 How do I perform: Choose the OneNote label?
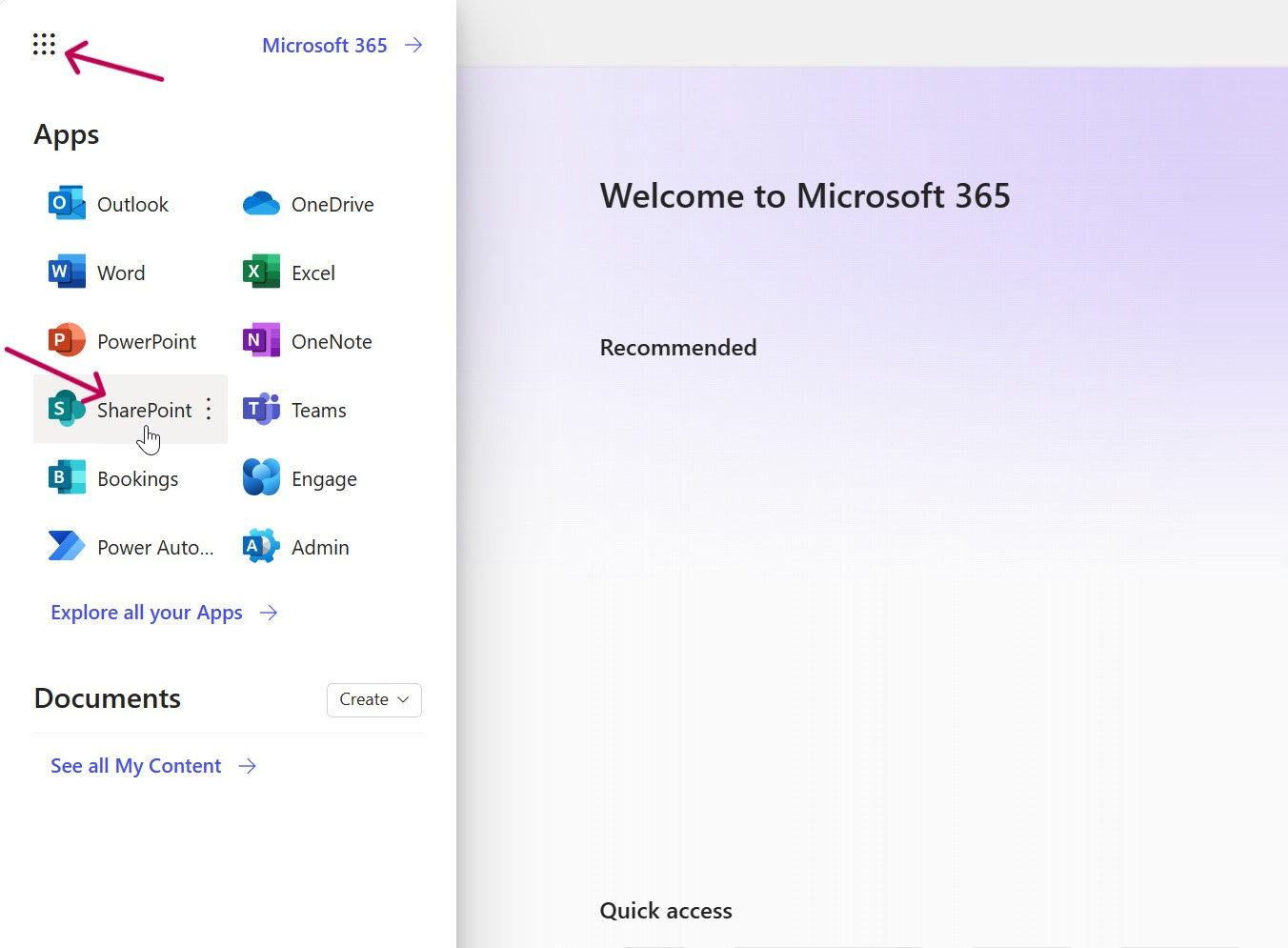332,341
